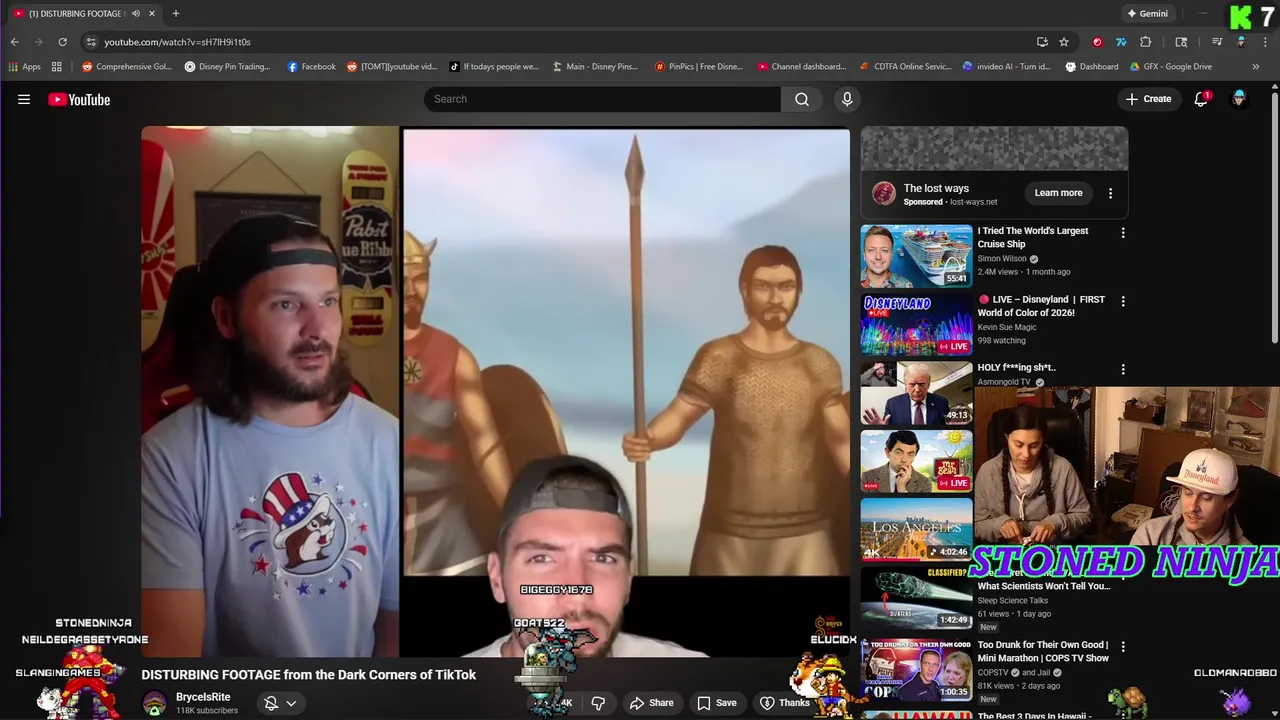Open BryceIsRite channel avatar

coord(154,703)
